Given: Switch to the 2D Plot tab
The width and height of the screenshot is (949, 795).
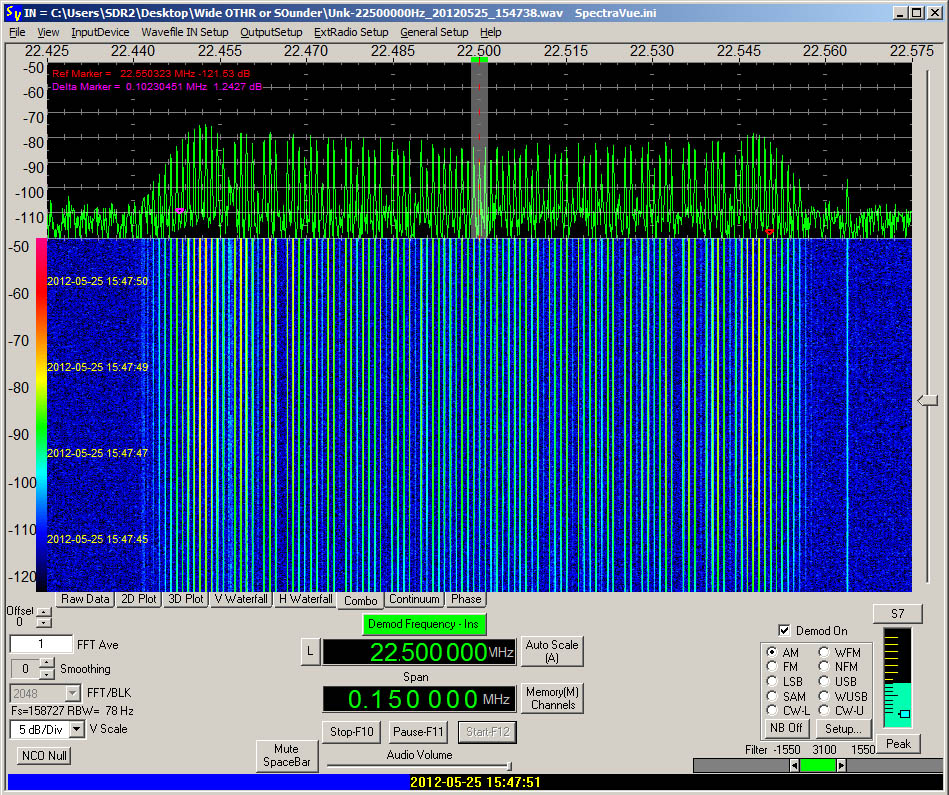Looking at the screenshot, I should pos(139,599).
